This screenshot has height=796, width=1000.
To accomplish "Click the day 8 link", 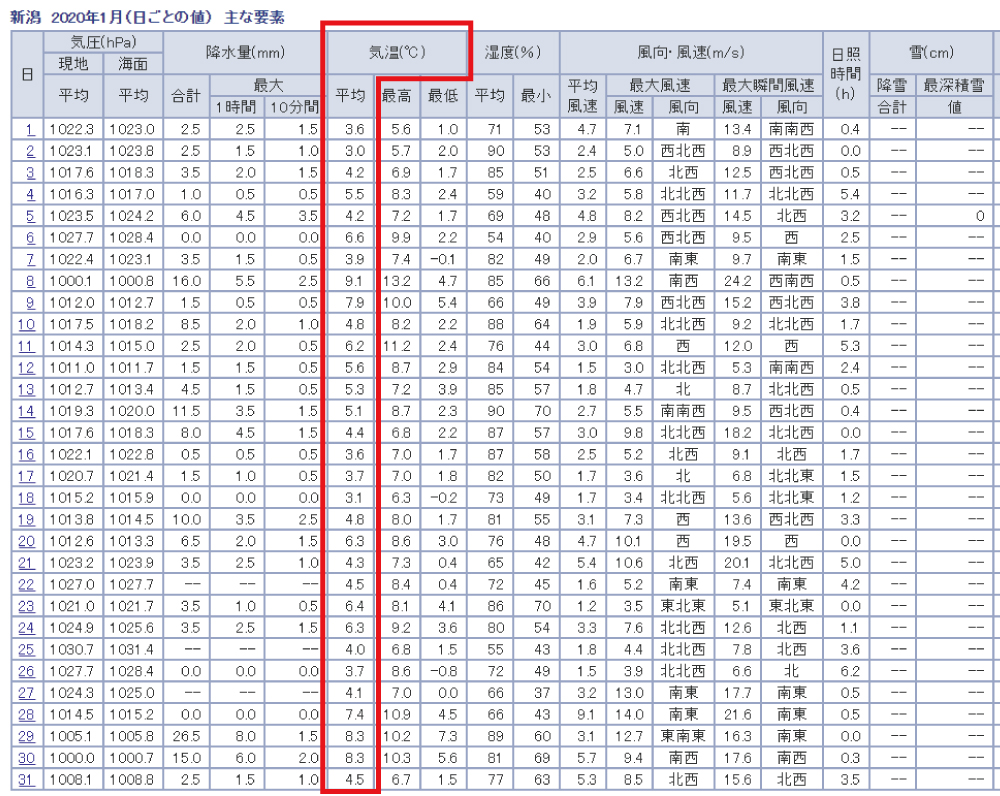I will [29, 281].
